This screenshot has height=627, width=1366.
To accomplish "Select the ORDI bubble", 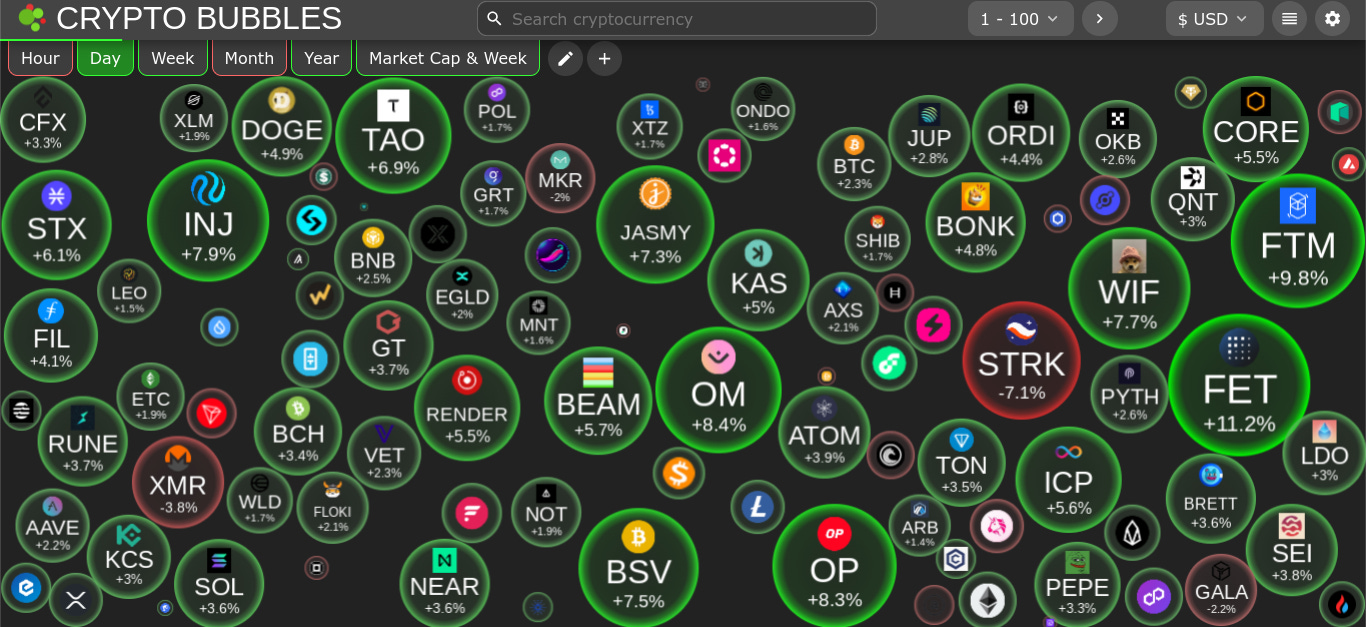I will [1021, 133].
